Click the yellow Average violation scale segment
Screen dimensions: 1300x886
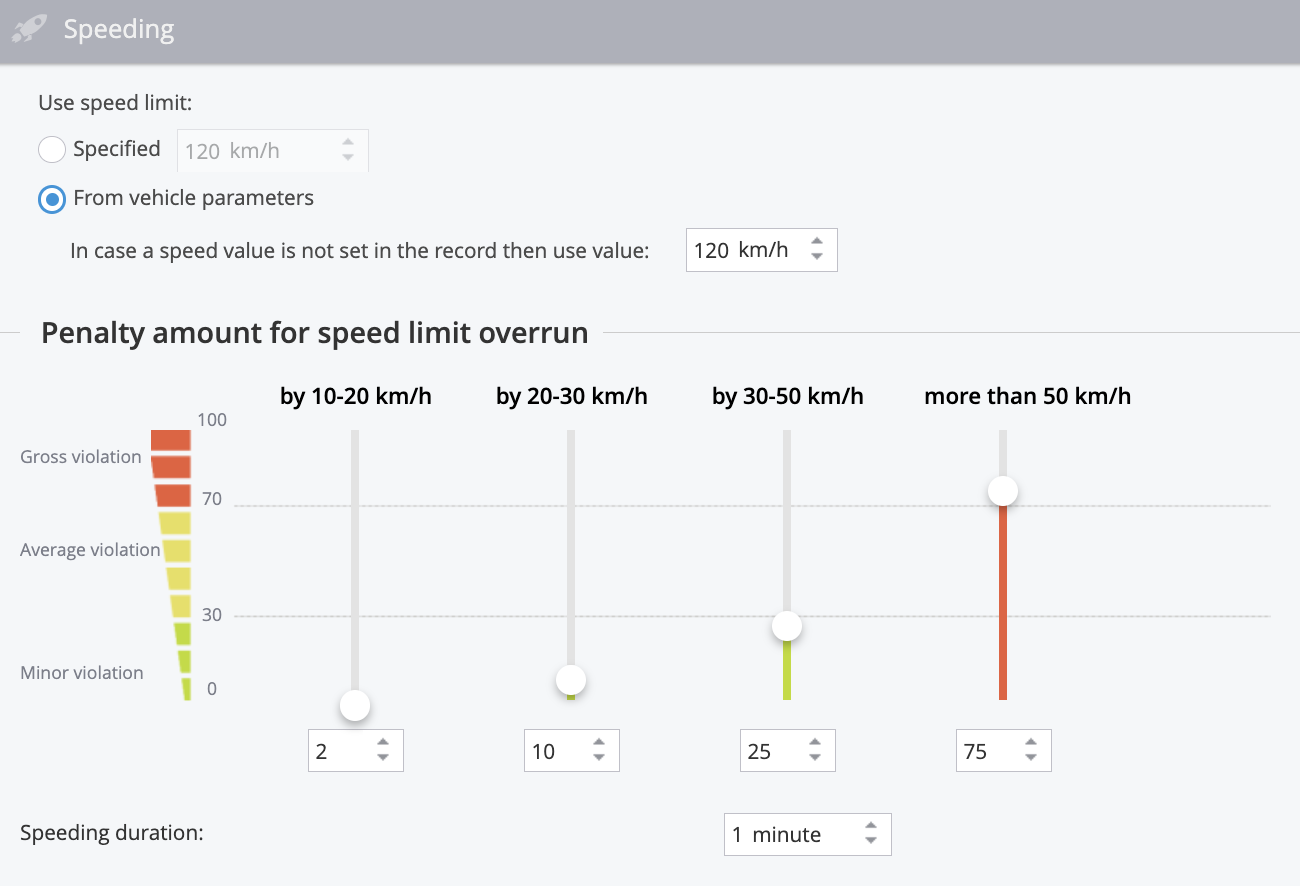[x=176, y=550]
